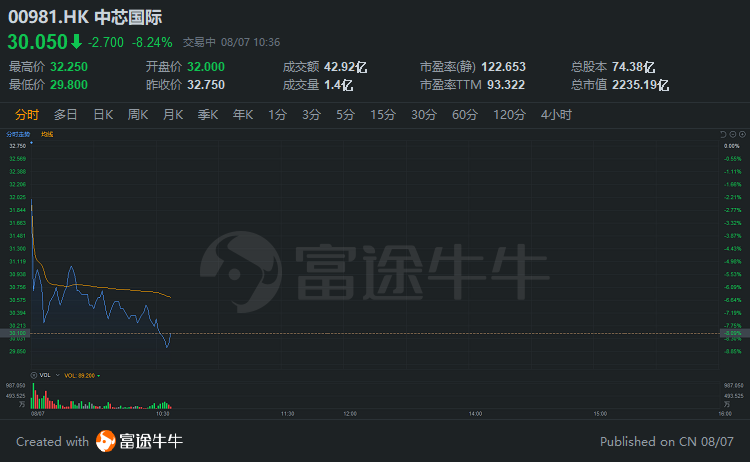
Task: Choose the 15分 interval tab
Action: 383,115
